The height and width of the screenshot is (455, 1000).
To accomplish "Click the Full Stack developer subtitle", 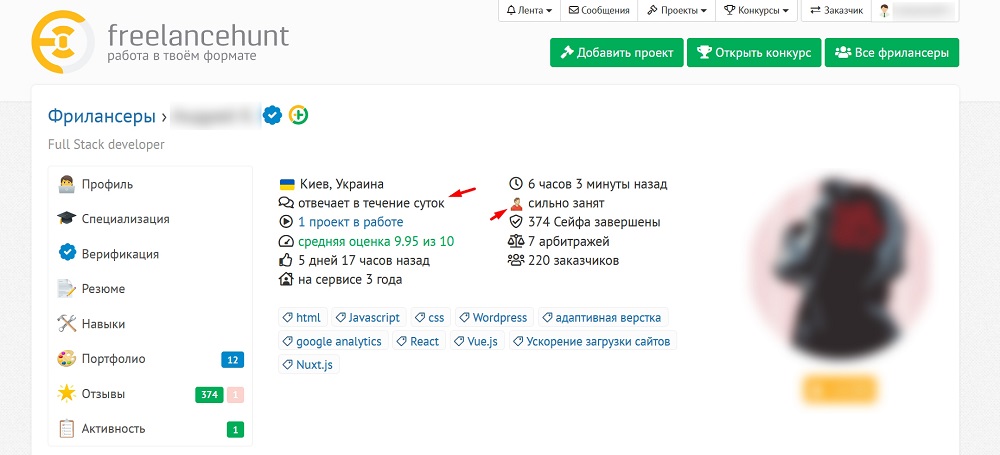I will 107,144.
